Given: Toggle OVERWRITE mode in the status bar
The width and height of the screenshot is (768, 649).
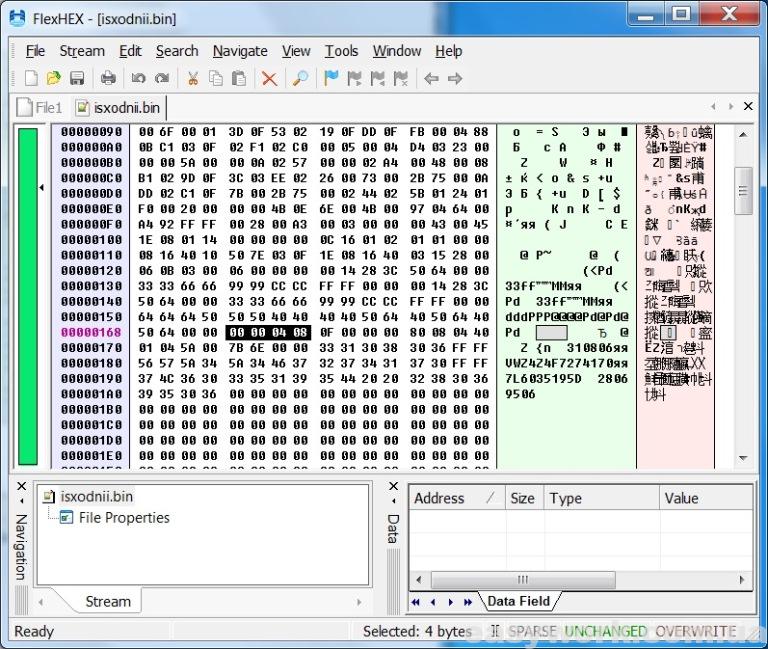Looking at the screenshot, I should (x=695, y=631).
